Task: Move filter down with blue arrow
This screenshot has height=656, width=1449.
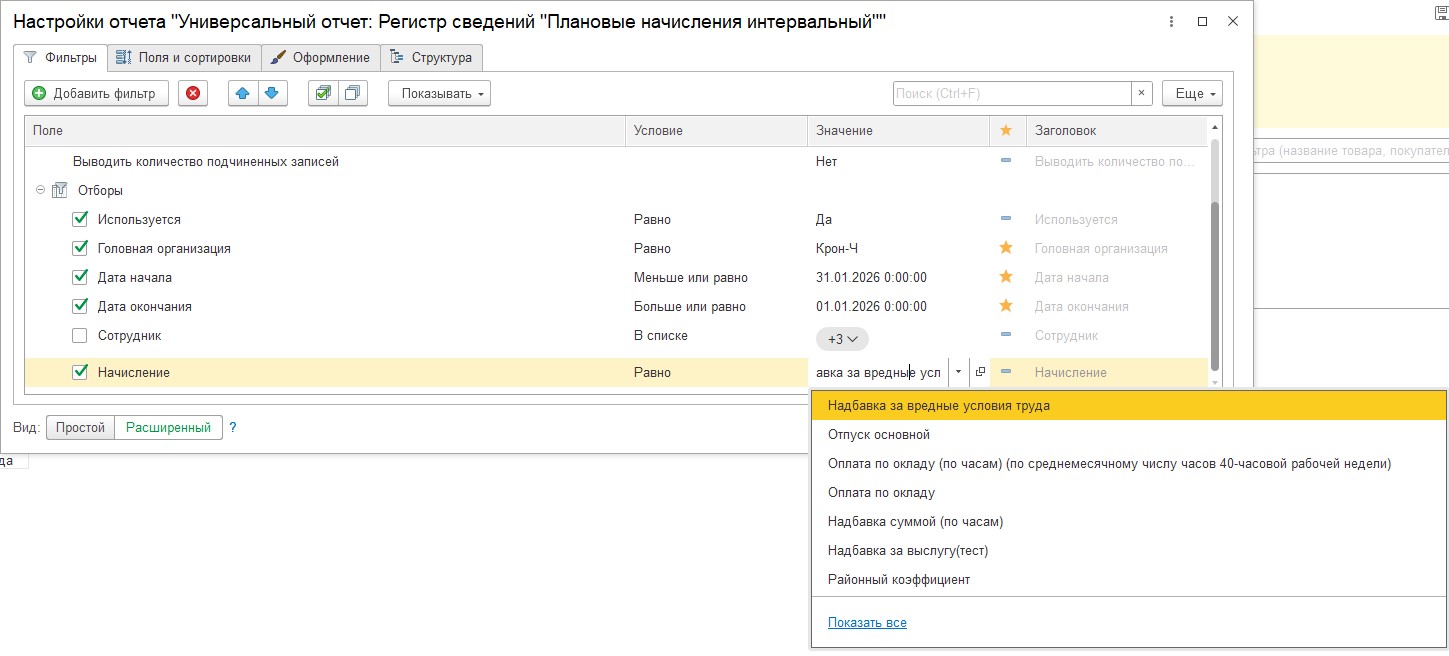Action: pos(272,93)
